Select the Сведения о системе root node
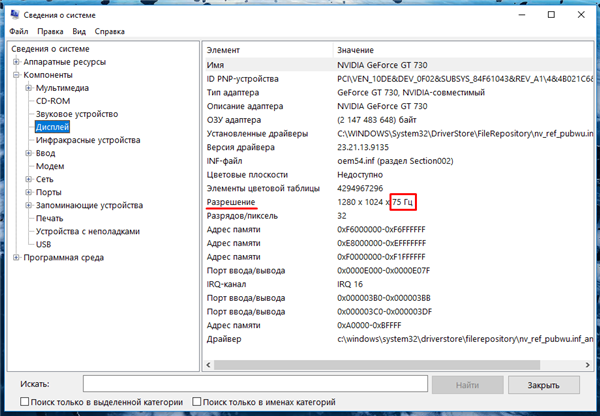600x416 pixels. pyautogui.click(x=50, y=49)
